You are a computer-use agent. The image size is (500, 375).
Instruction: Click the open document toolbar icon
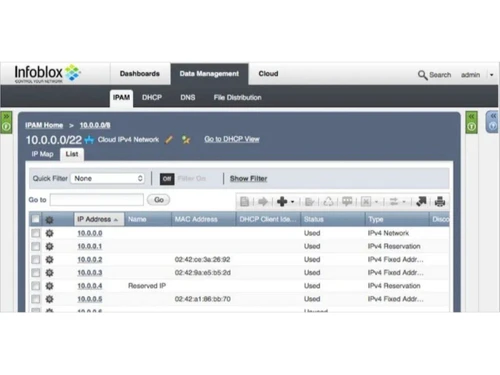click(244, 202)
